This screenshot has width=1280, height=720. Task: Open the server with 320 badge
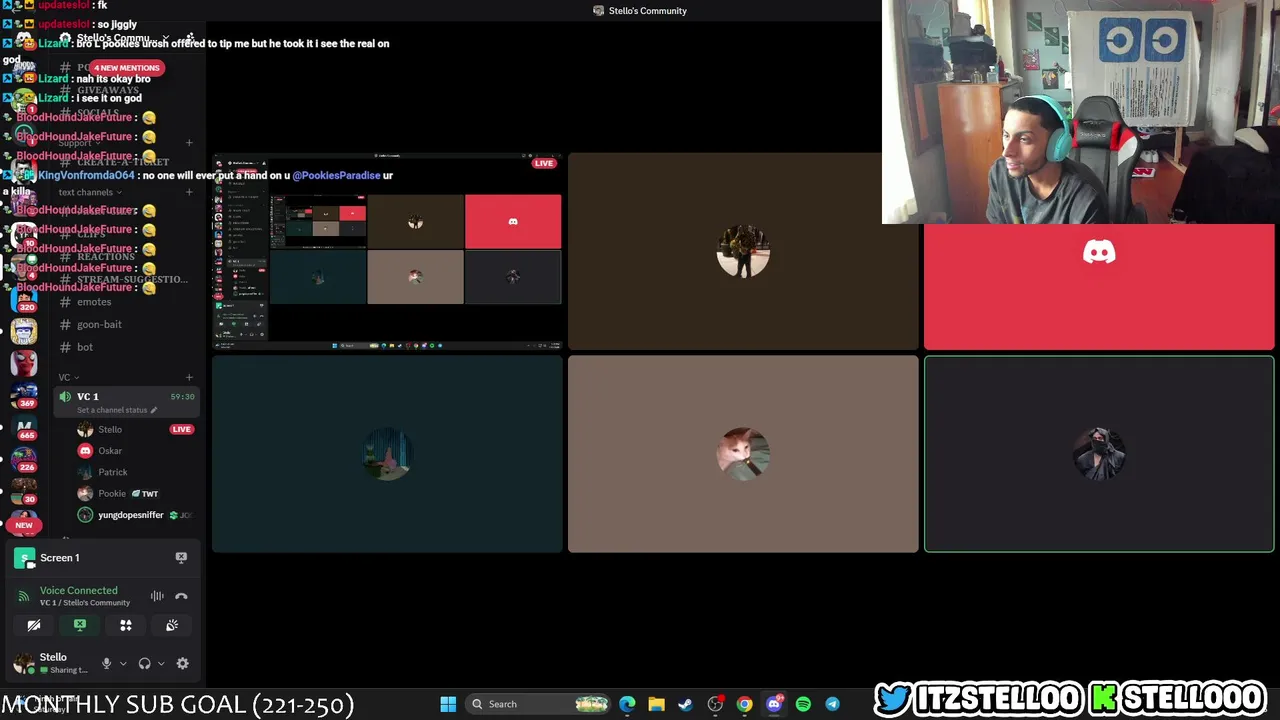point(24,300)
